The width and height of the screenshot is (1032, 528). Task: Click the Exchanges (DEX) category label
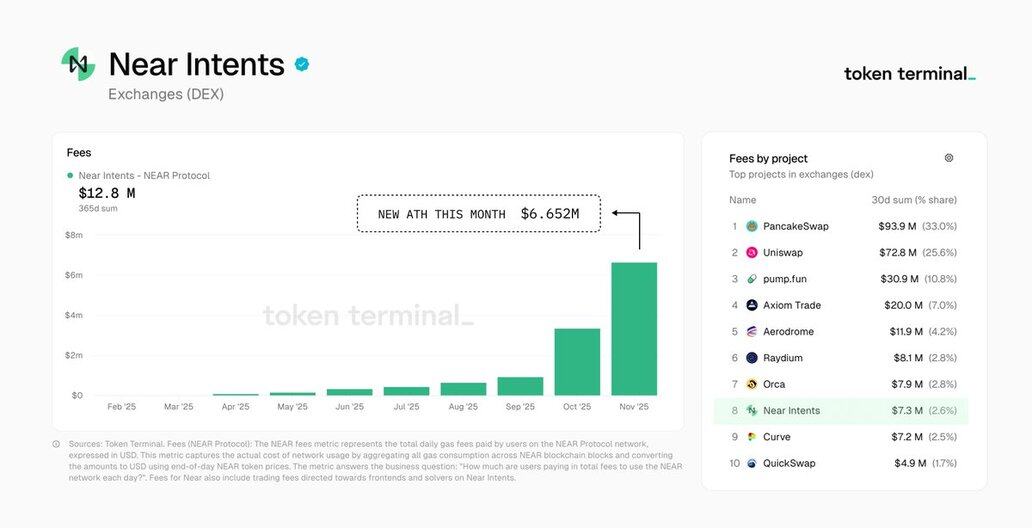tap(166, 95)
